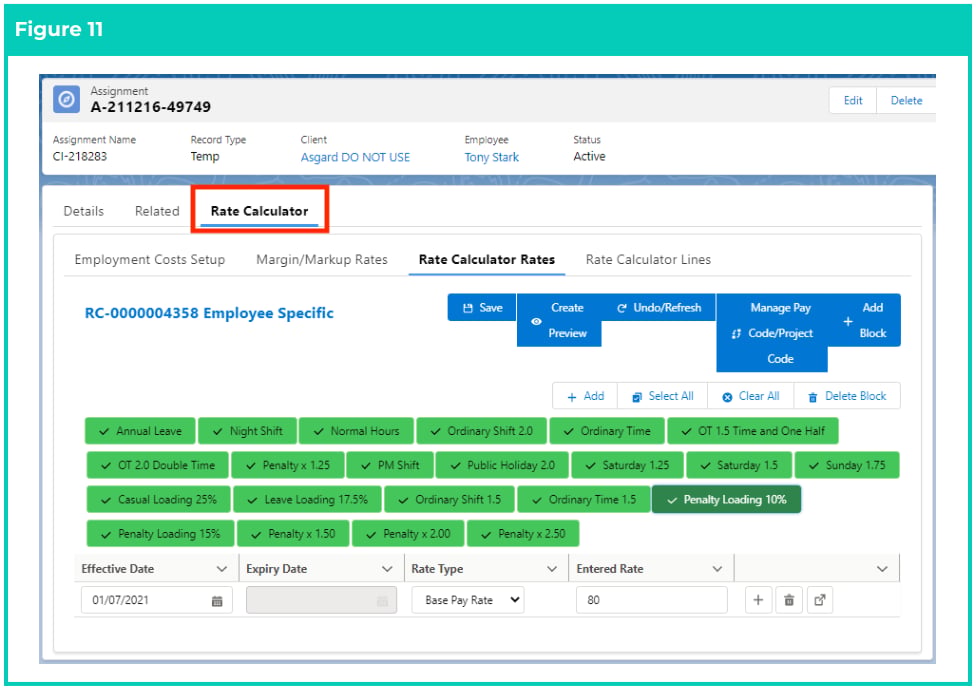Click the disabled Expiry Date calendar icon
The image size is (976, 690).
tap(382, 601)
